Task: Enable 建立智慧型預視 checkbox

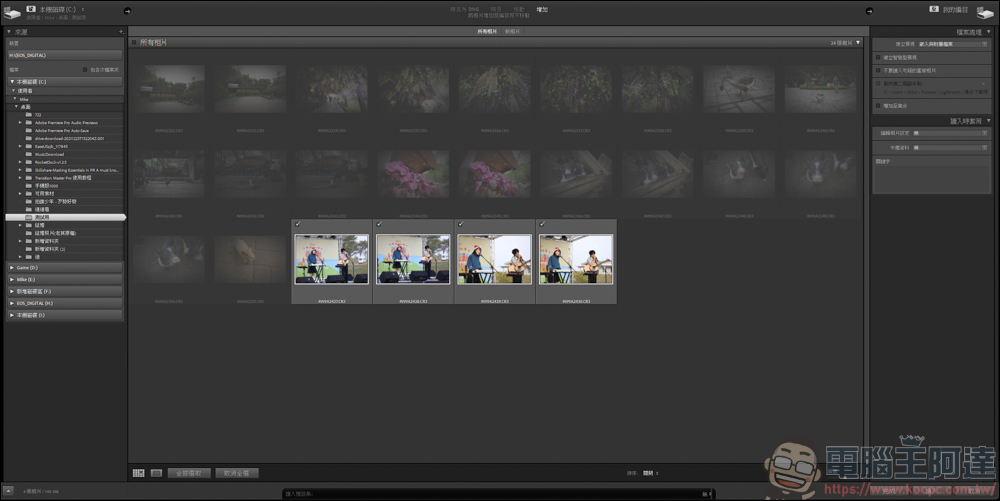Action: [x=878, y=57]
